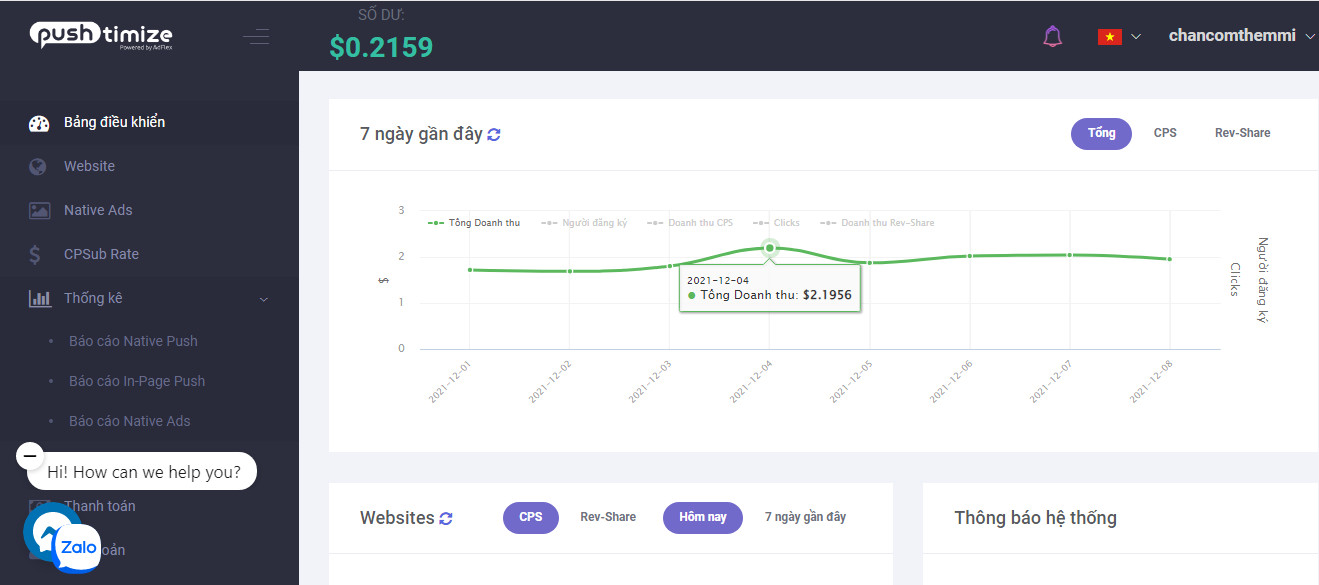Open Báo cáo Native Ads report

coord(129,421)
